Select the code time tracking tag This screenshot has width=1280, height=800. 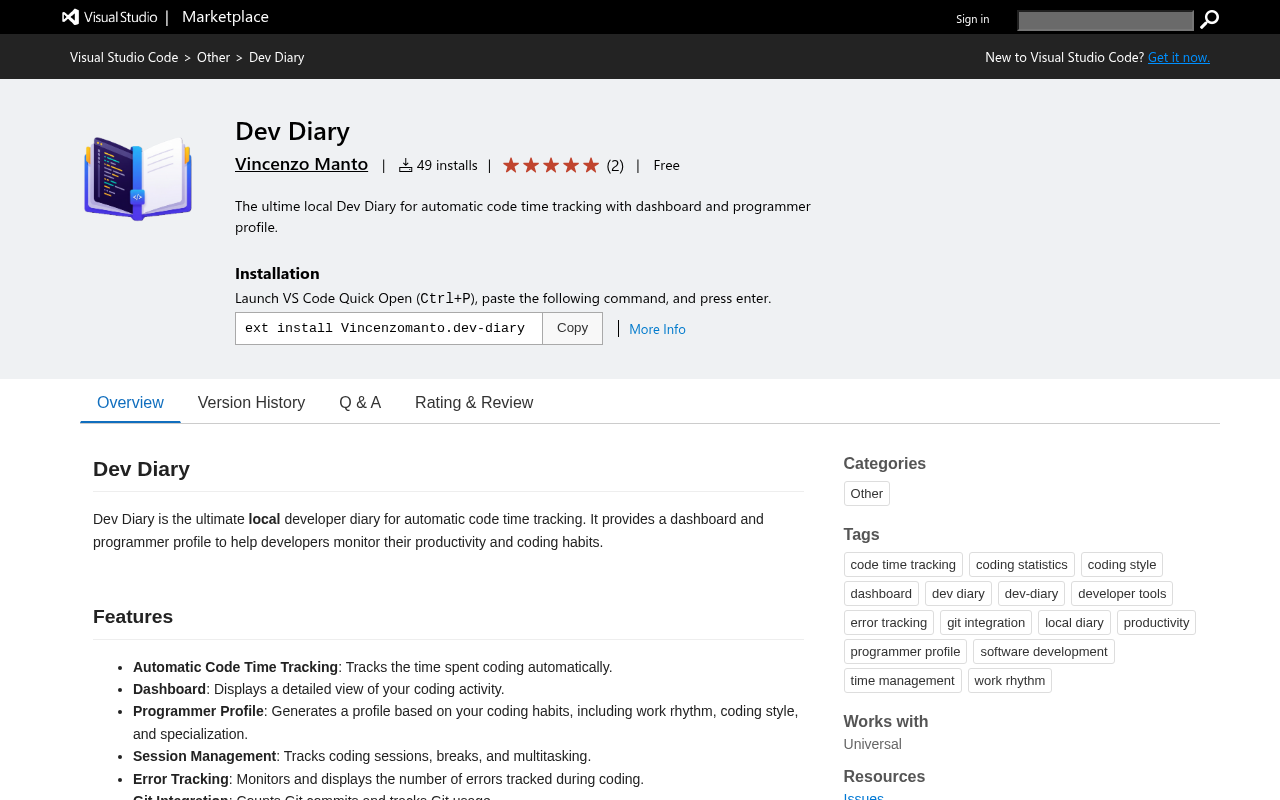[x=903, y=565]
